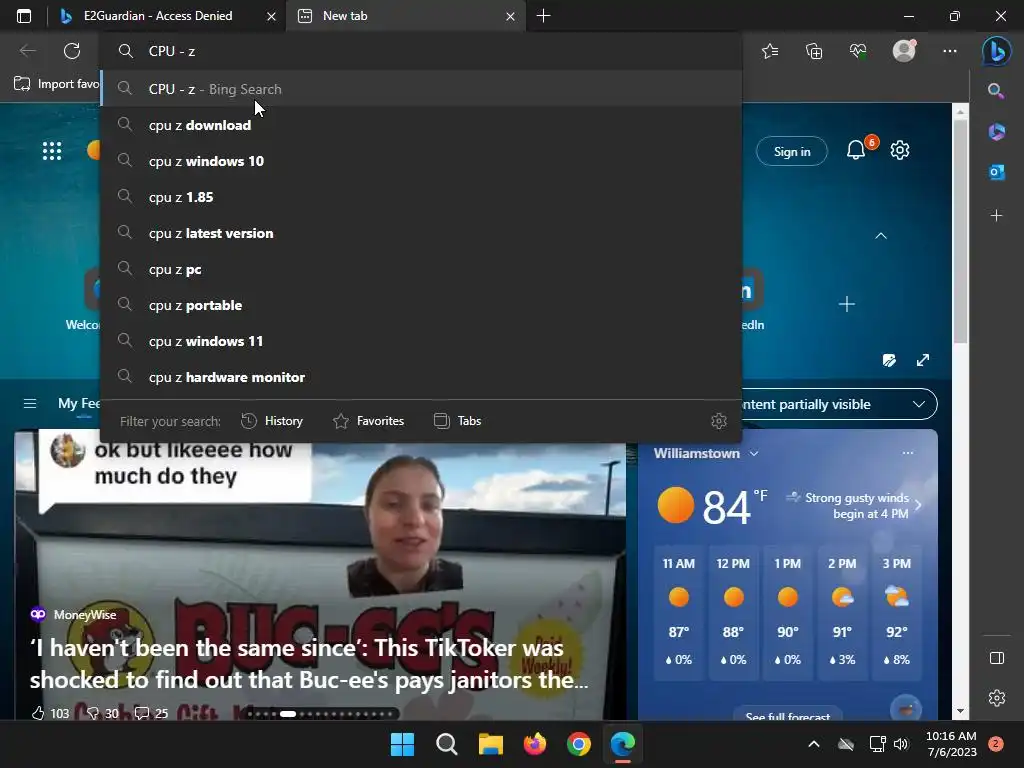Select the New tab browser tab
Image resolution: width=1024 pixels, height=768 pixels.
[405, 16]
